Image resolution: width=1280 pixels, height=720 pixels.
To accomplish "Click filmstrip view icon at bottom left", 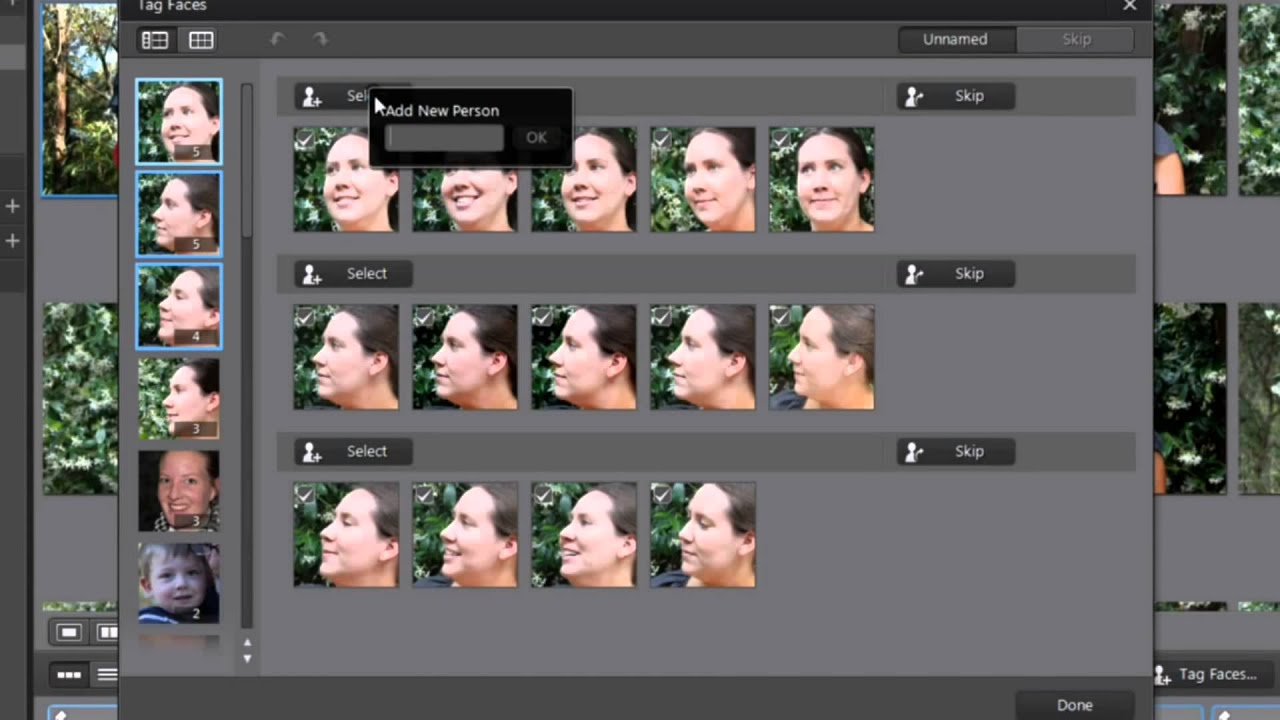I will 69,675.
